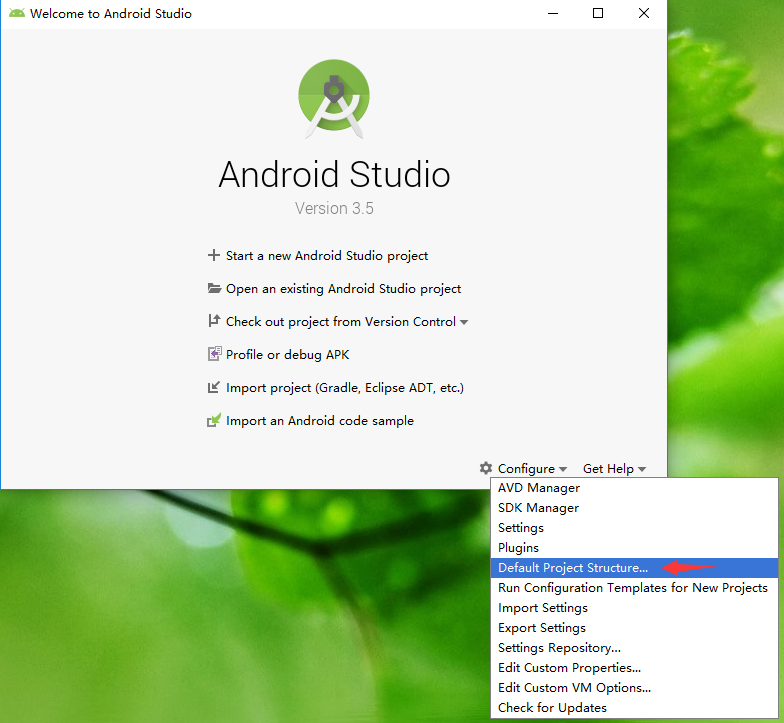Start a new Android Studio project
Viewport: 784px width, 723px height.
click(x=326, y=256)
